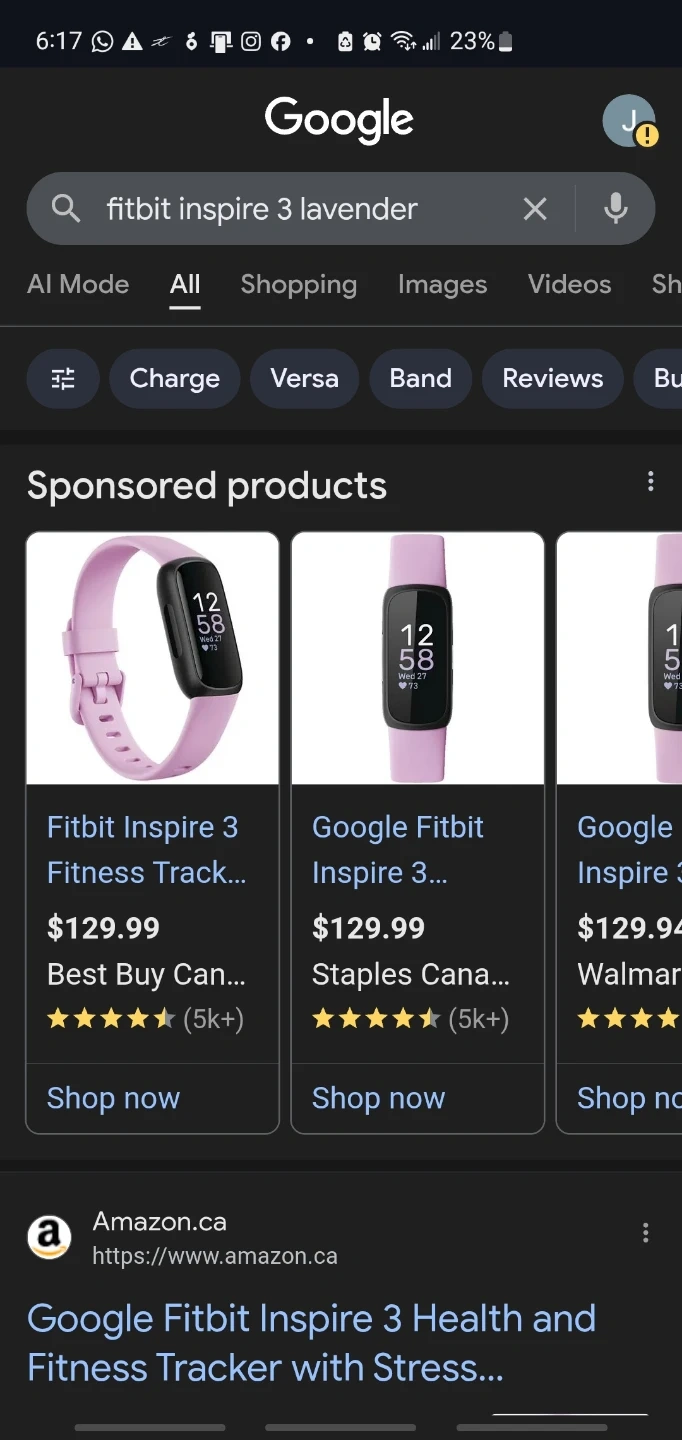Tap the Google logo
Viewport: 682px width, 1440px height.
point(339,121)
